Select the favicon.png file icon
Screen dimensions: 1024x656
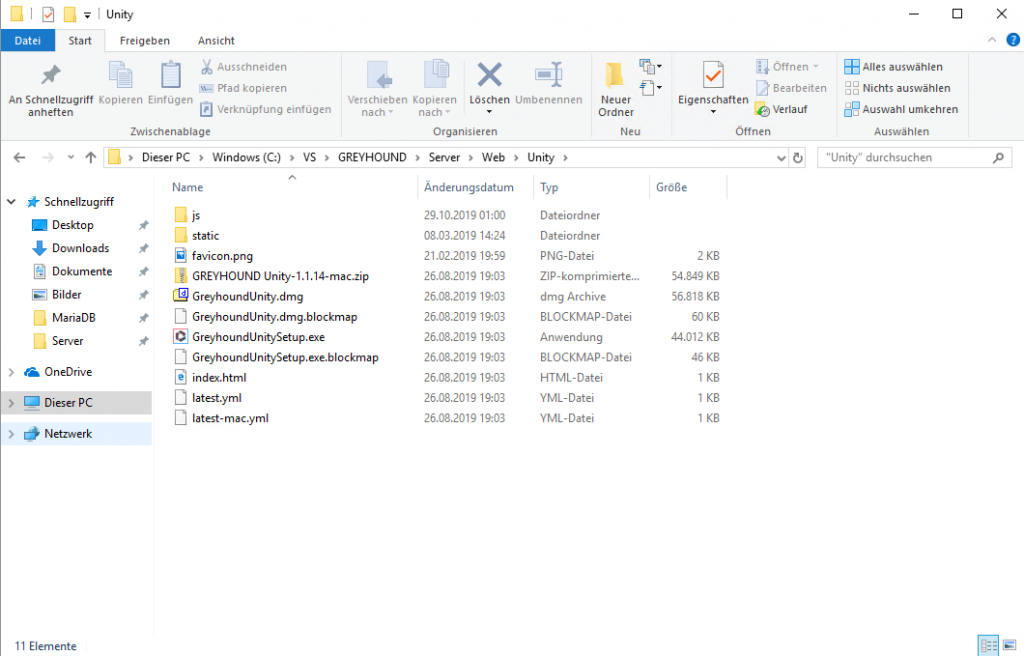point(181,255)
